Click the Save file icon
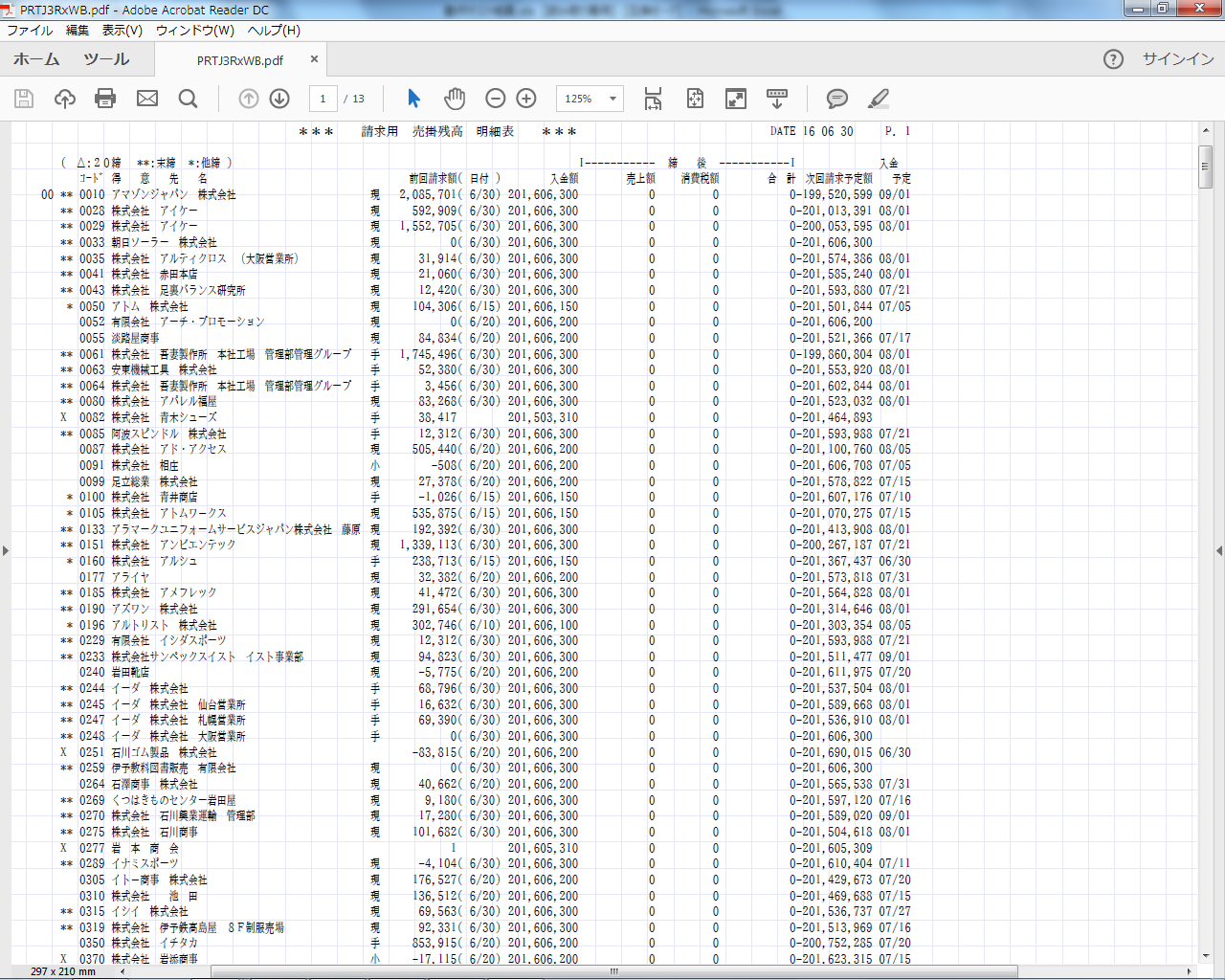1225x980 pixels. [24, 99]
